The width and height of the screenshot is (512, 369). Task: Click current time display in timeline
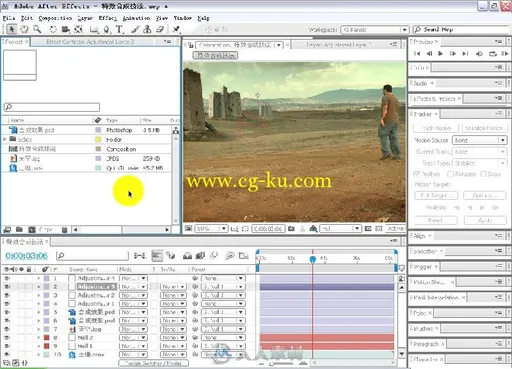[x=26, y=256]
